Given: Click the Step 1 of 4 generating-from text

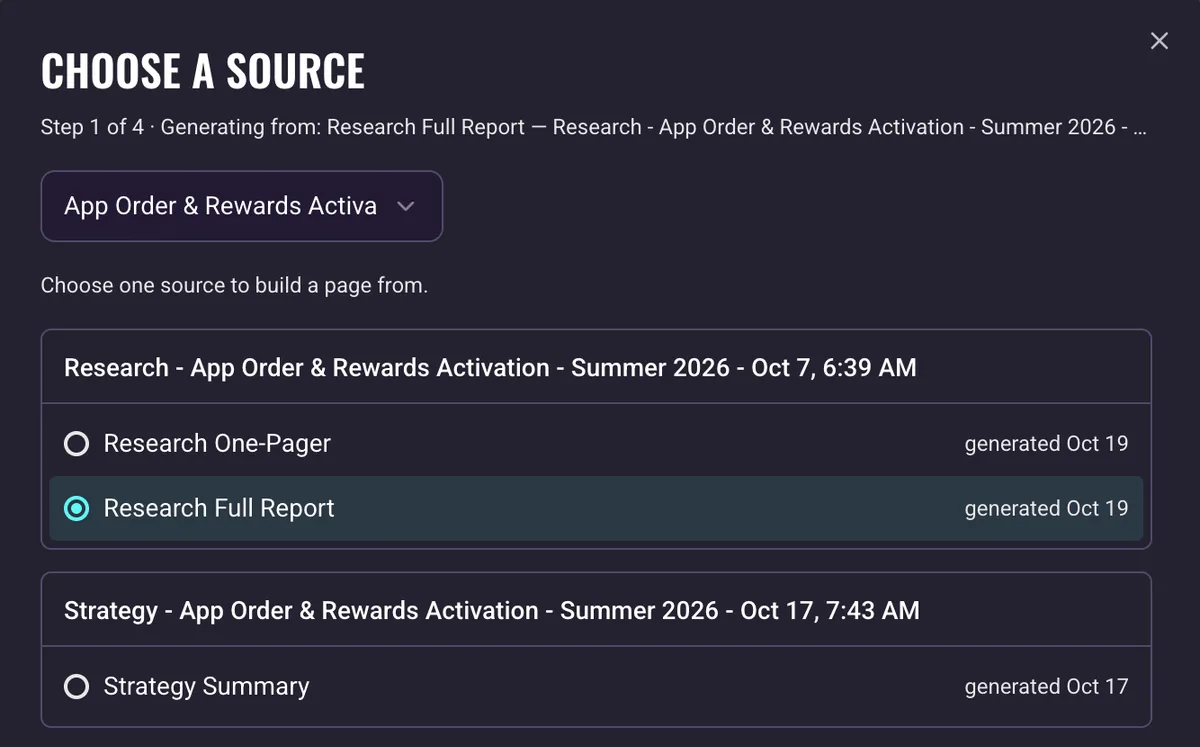Looking at the screenshot, I should click(594, 128).
